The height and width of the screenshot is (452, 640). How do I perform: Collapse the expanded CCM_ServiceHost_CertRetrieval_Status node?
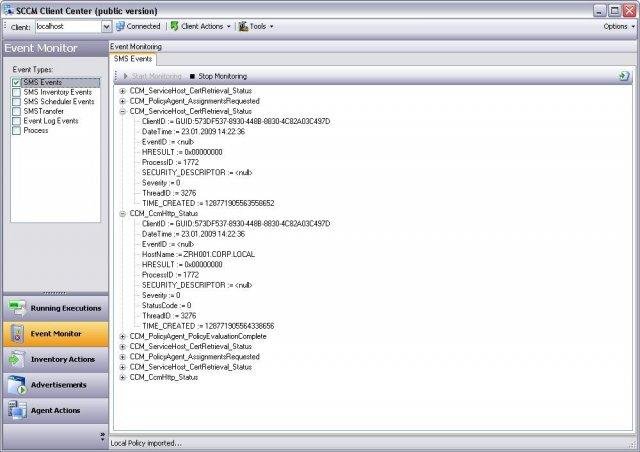[122, 111]
